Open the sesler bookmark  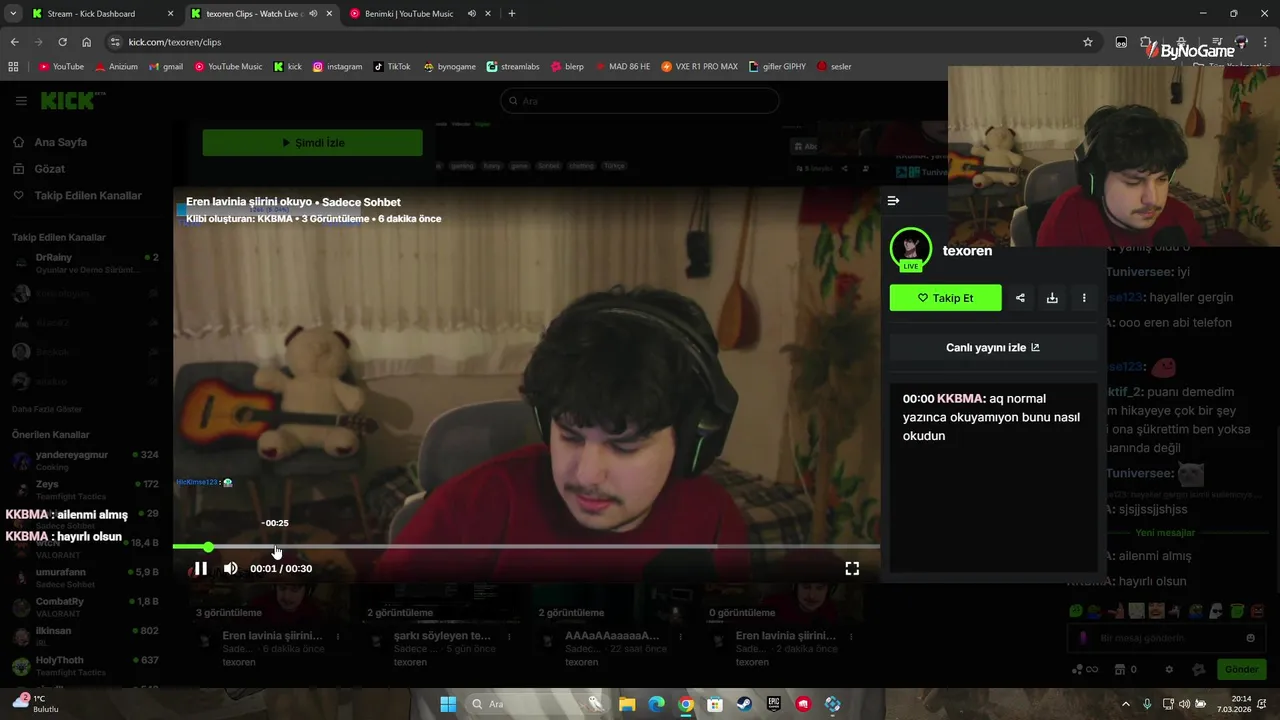coord(834,67)
